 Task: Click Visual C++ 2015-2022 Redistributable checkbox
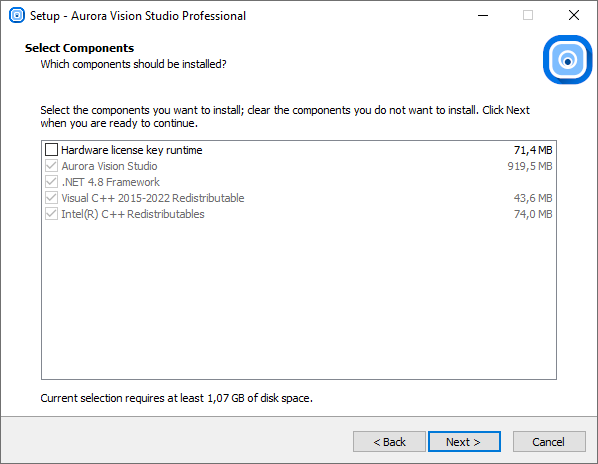[51, 198]
